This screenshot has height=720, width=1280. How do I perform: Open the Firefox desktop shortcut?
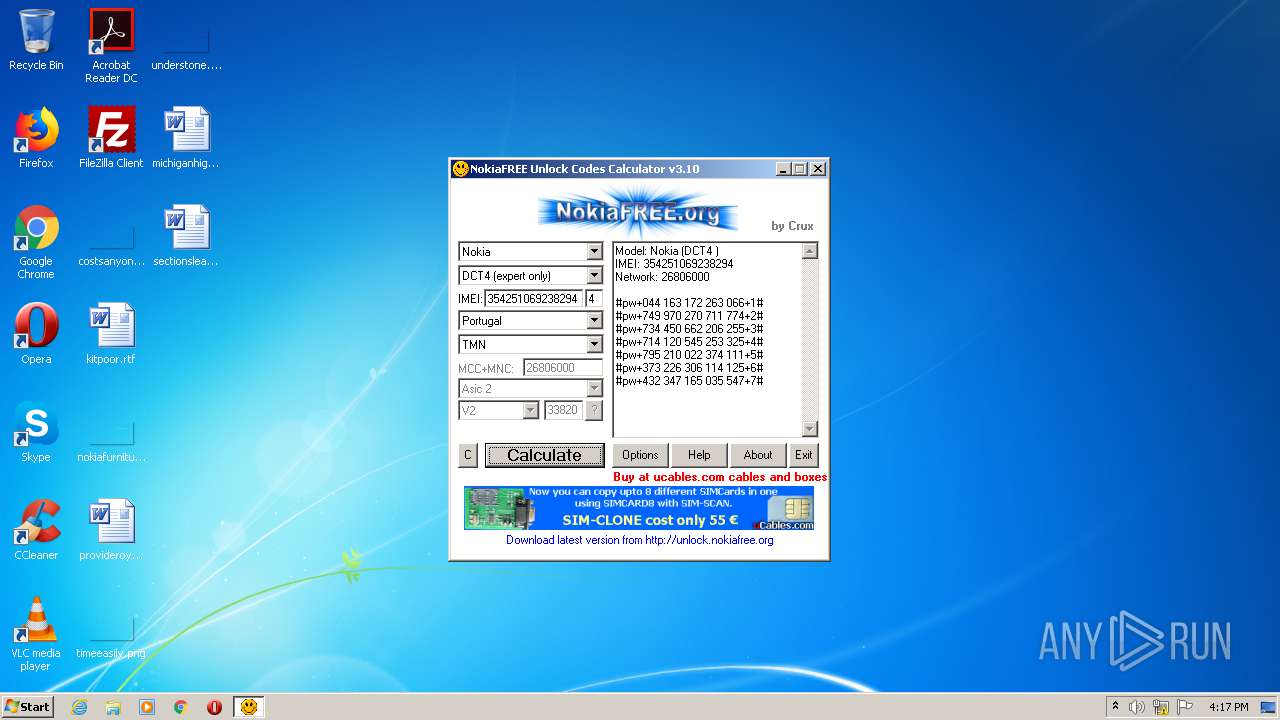coord(36,138)
